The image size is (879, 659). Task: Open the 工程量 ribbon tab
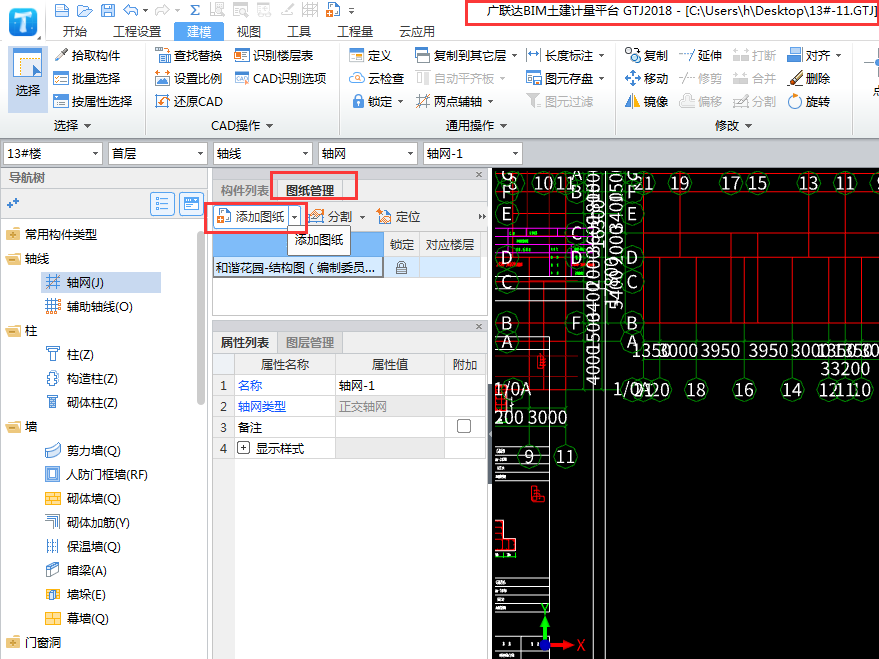point(355,31)
